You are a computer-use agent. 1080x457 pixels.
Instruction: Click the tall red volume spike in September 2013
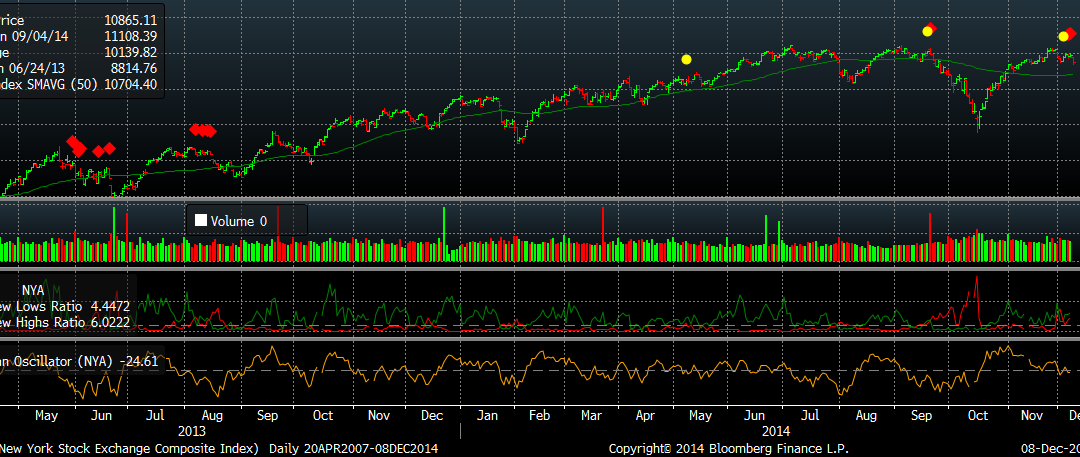(x=278, y=234)
